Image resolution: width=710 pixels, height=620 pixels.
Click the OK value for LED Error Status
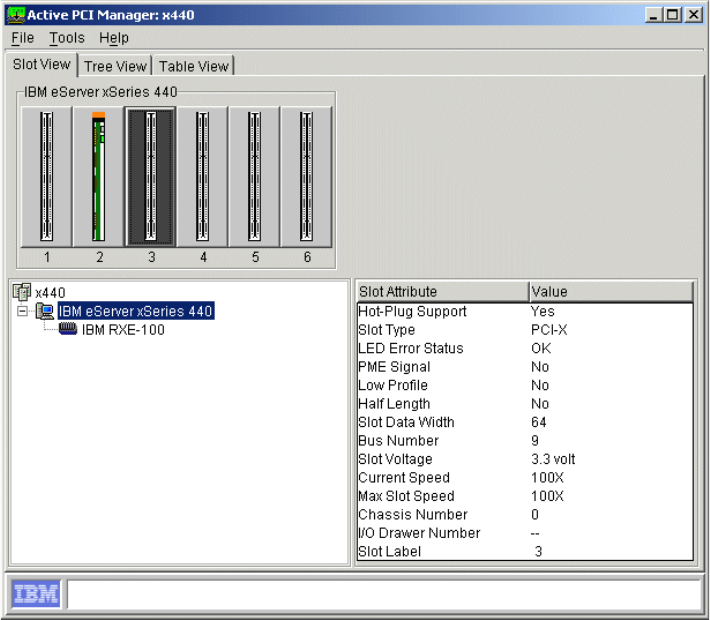tap(541, 348)
